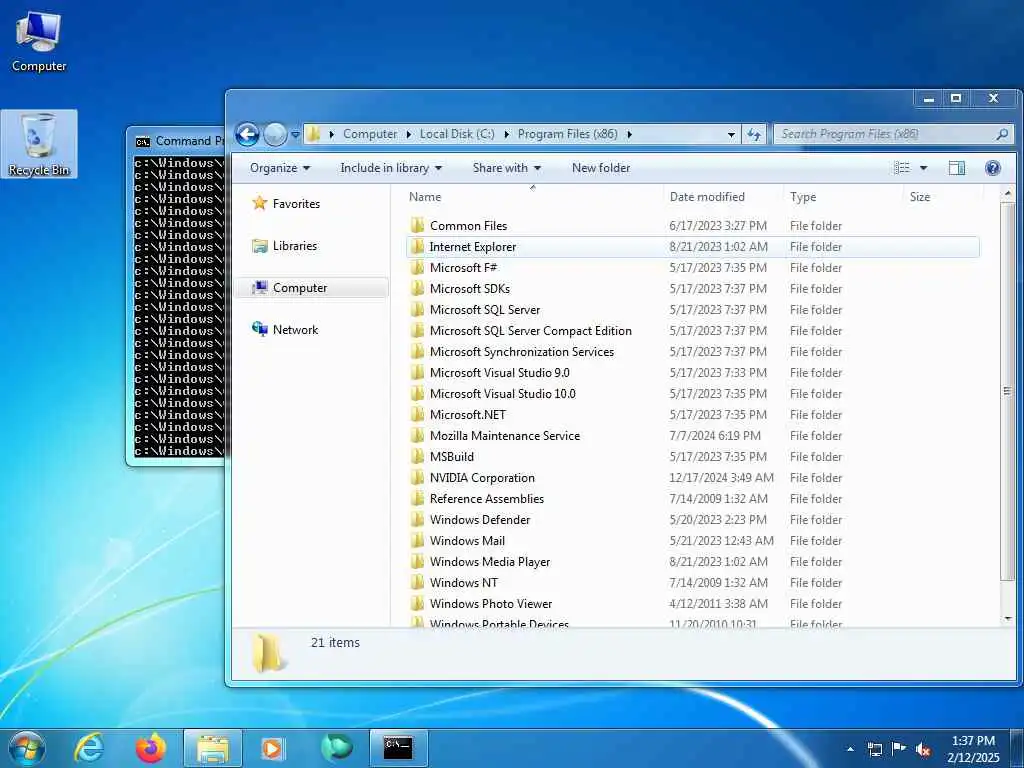Viewport: 1024px width, 768px height.
Task: Select the Mozilla Maintenance Service folder icon
Action: (417, 436)
